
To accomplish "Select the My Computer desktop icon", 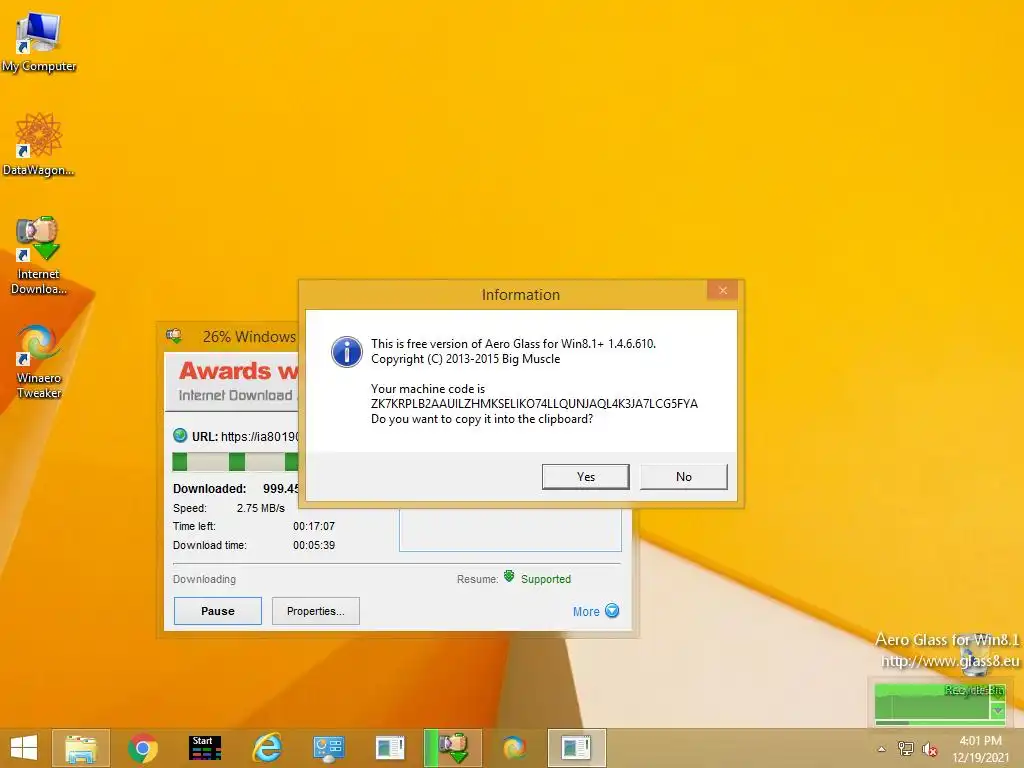I will (x=39, y=42).
